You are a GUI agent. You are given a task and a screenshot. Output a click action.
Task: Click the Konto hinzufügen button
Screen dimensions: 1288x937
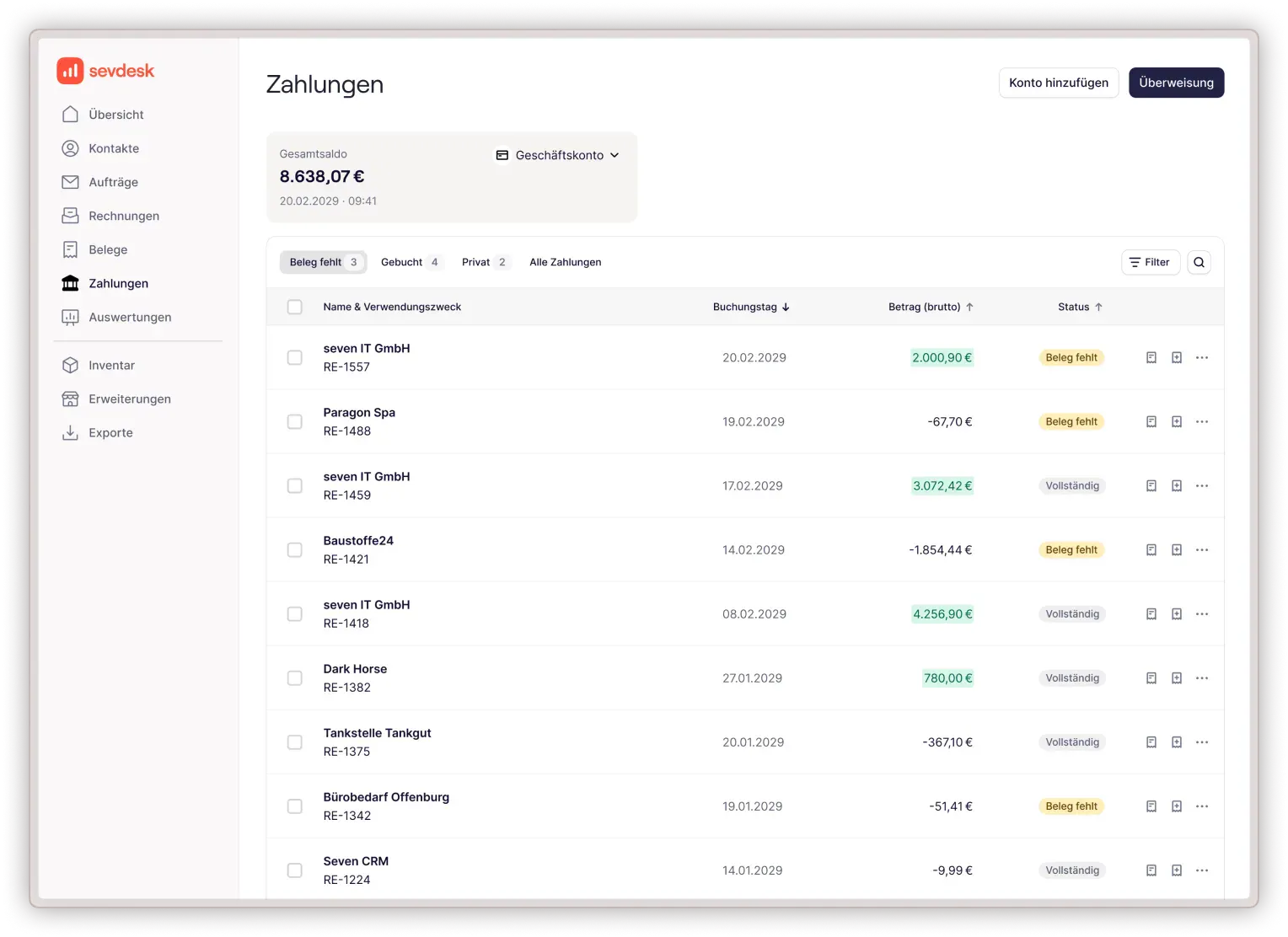click(x=1059, y=83)
